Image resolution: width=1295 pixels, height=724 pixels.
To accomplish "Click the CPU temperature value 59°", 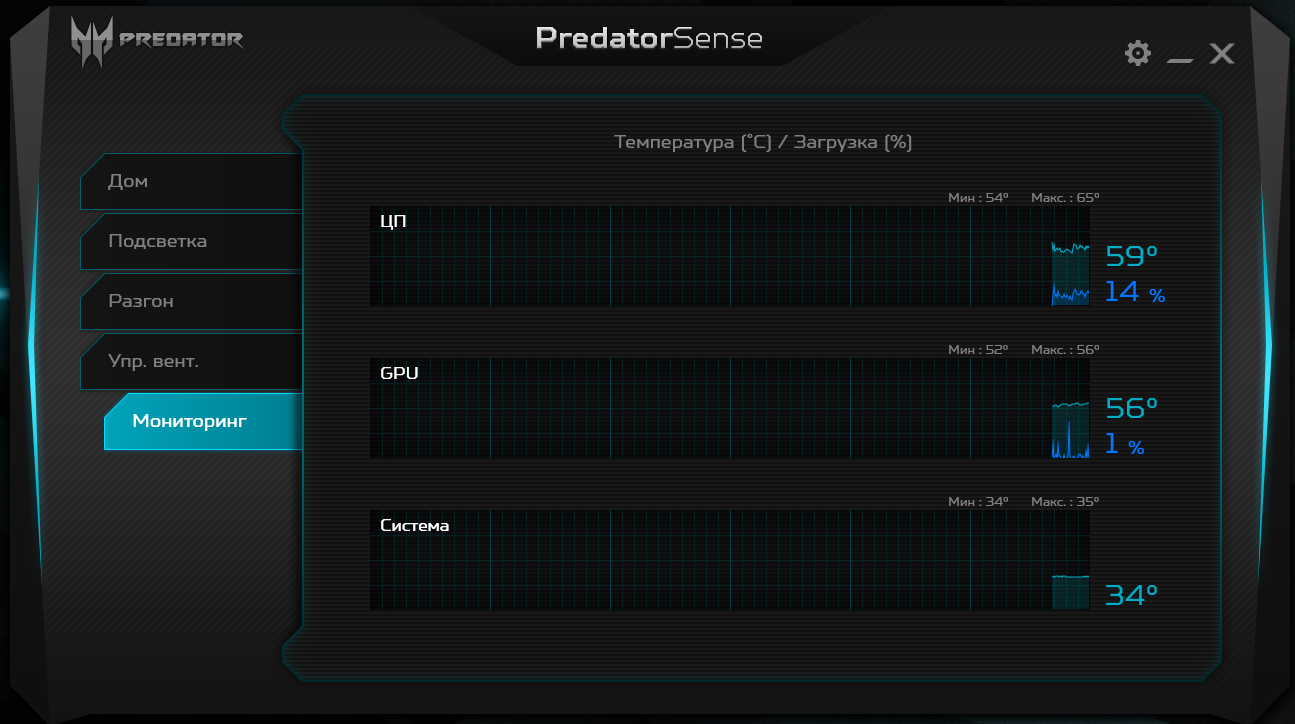I will (1131, 256).
